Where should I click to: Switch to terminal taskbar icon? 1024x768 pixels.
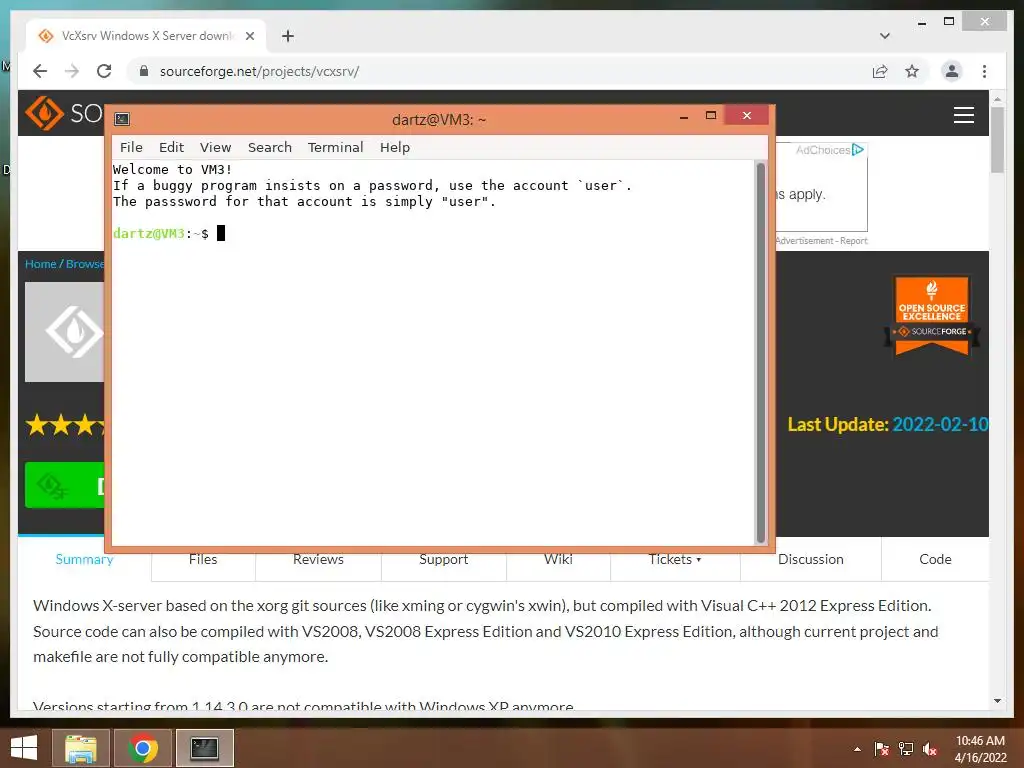[x=204, y=748]
